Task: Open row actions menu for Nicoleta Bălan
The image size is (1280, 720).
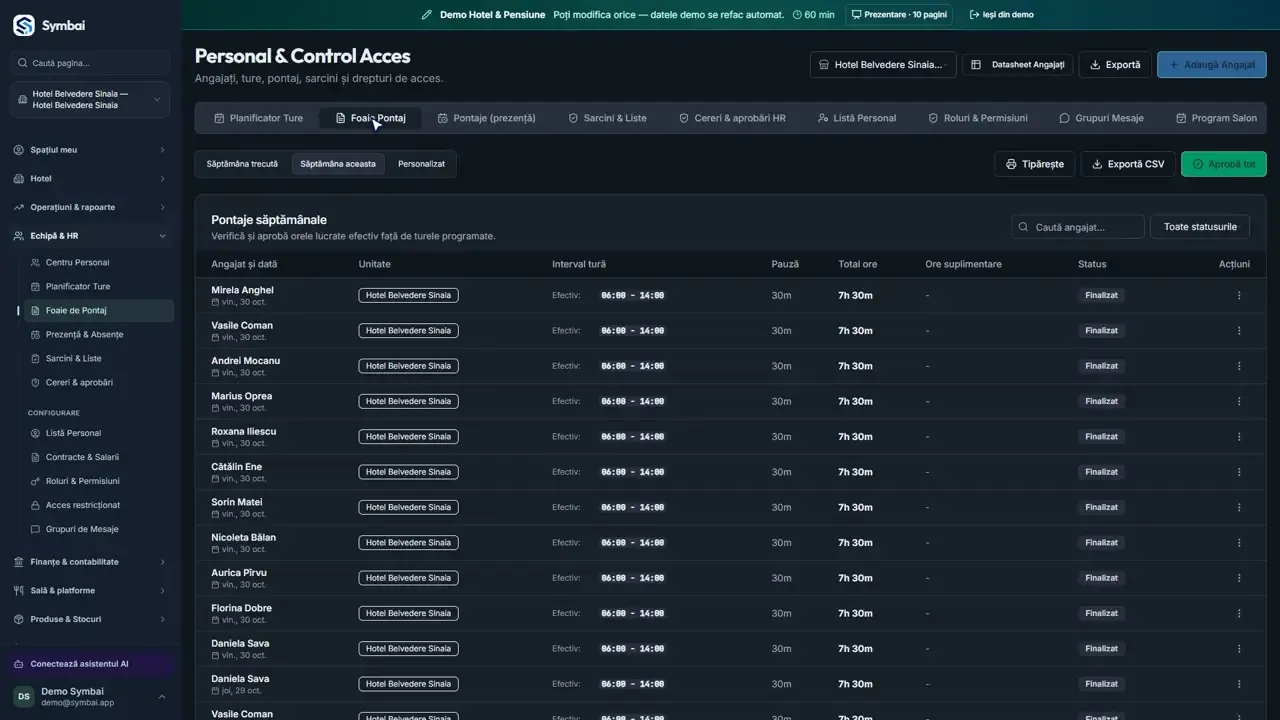Action: (x=1239, y=543)
